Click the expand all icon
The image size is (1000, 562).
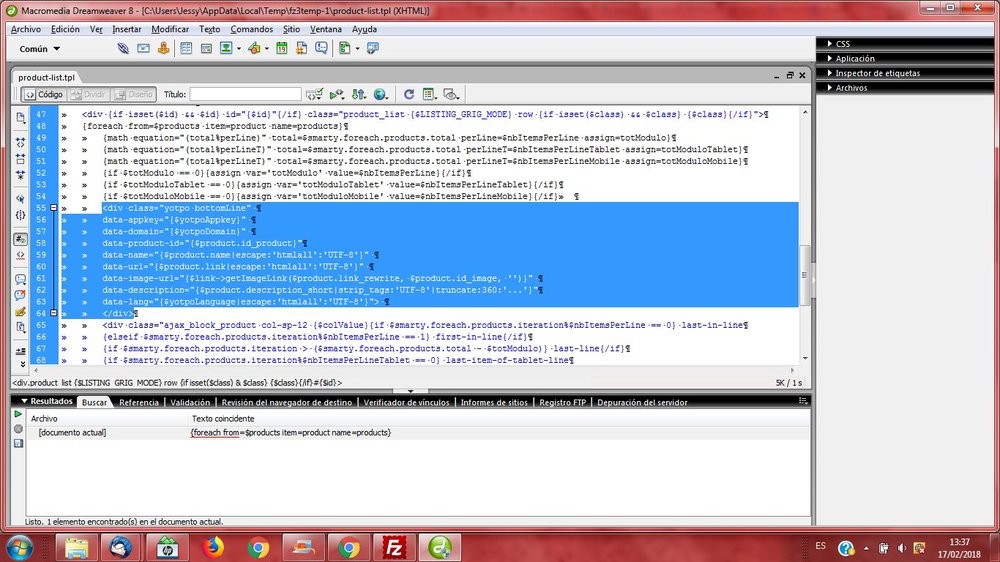pyautogui.click(x=20, y=174)
